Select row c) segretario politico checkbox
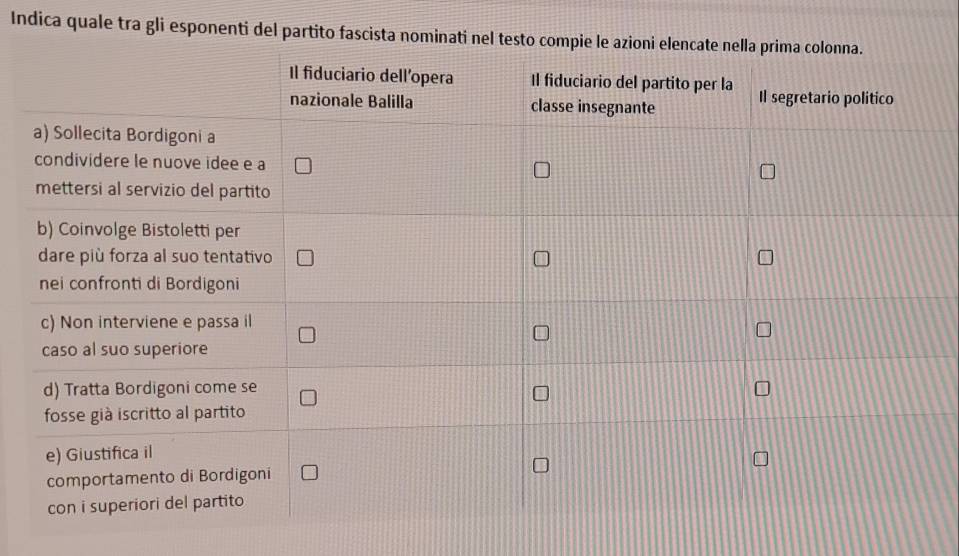959x556 pixels. pyautogui.click(x=764, y=330)
